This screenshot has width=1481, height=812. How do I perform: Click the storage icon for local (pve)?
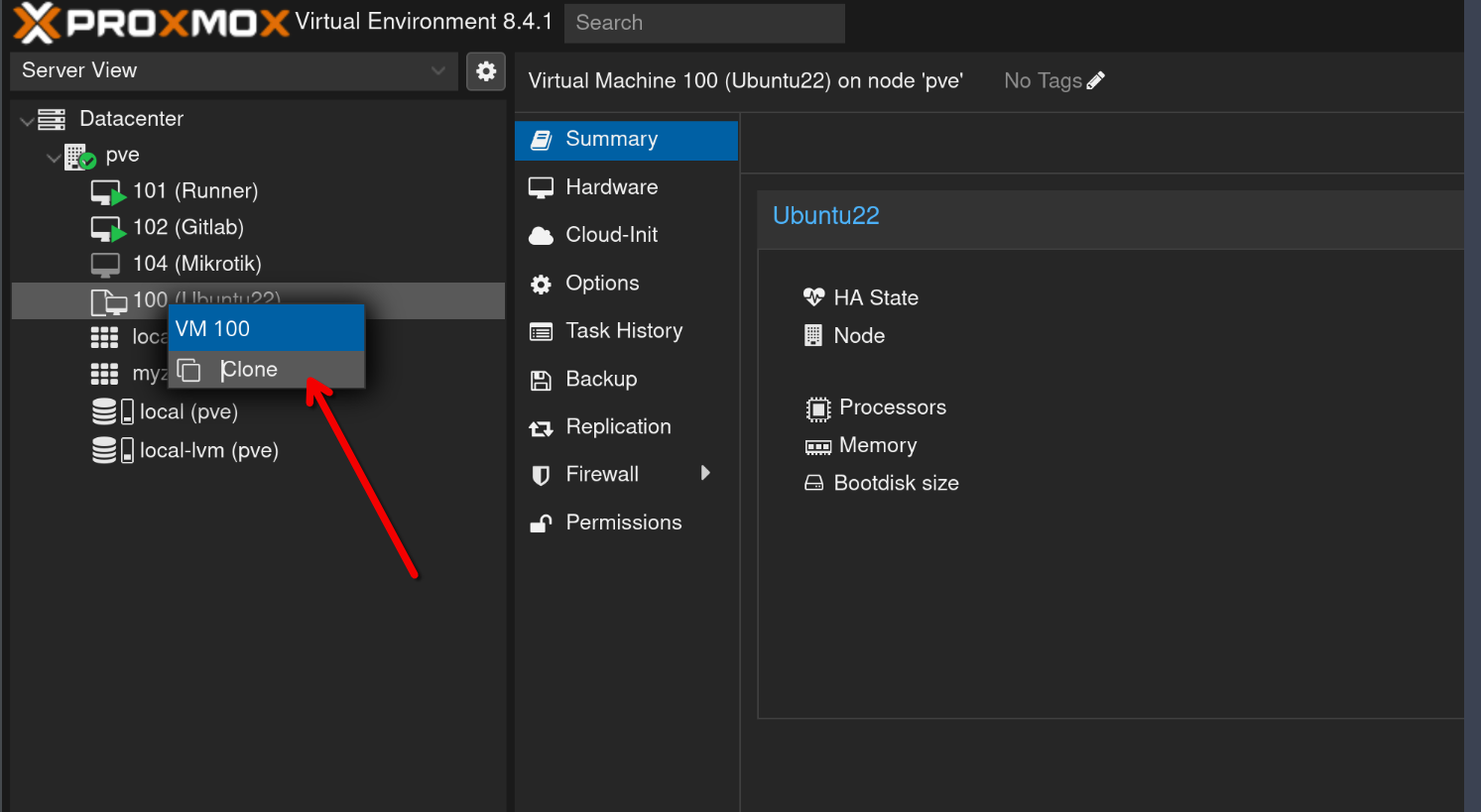[112, 411]
